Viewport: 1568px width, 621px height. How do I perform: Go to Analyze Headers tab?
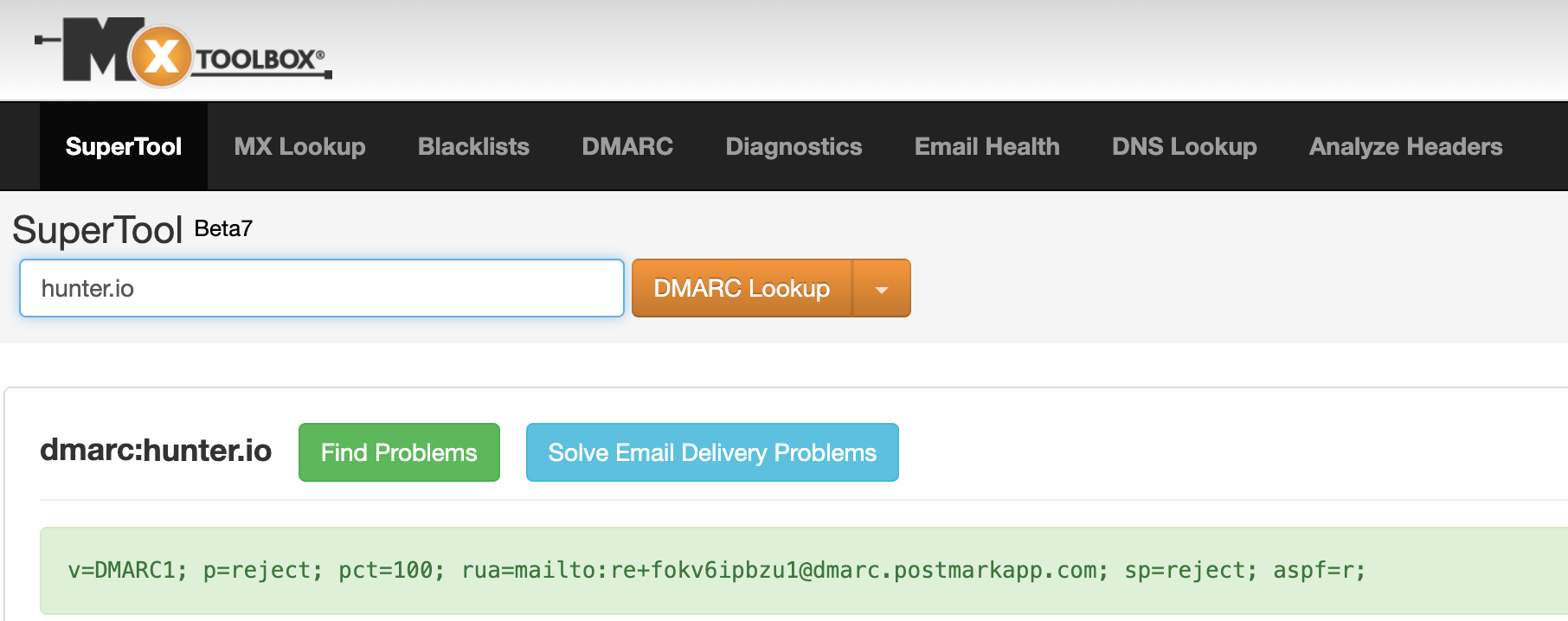click(1405, 146)
